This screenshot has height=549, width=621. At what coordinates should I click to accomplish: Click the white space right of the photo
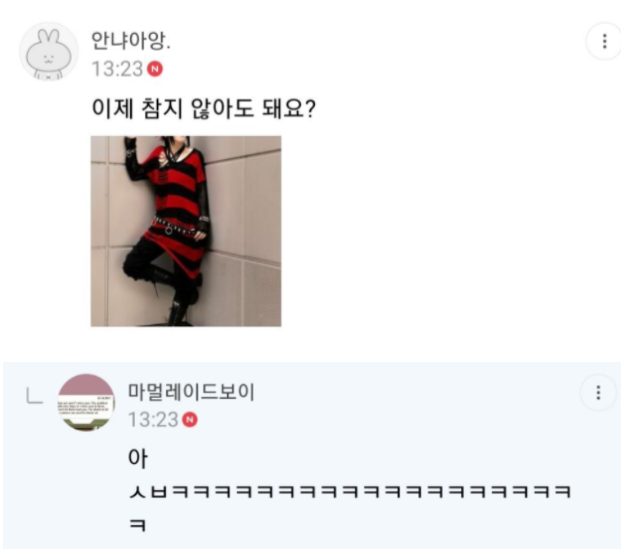coord(436,231)
